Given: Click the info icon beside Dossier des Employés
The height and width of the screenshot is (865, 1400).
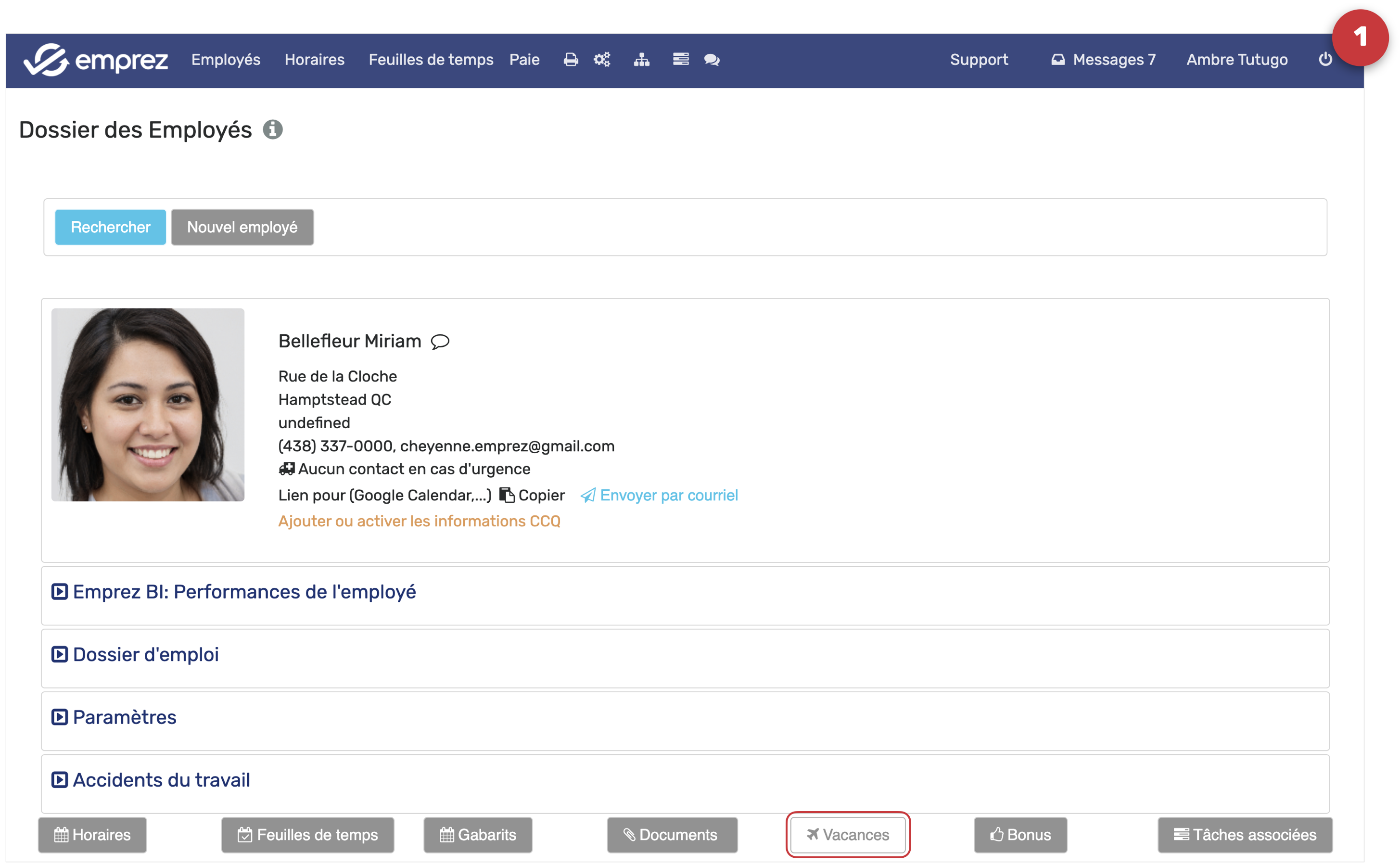Looking at the screenshot, I should (272, 130).
